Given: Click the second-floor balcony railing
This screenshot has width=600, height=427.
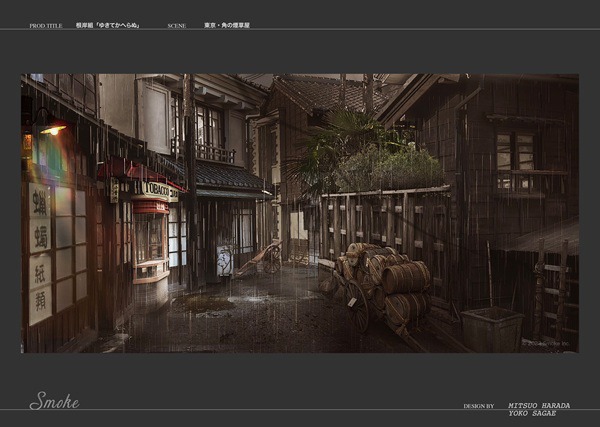Looking at the screenshot, I should 212,153.
